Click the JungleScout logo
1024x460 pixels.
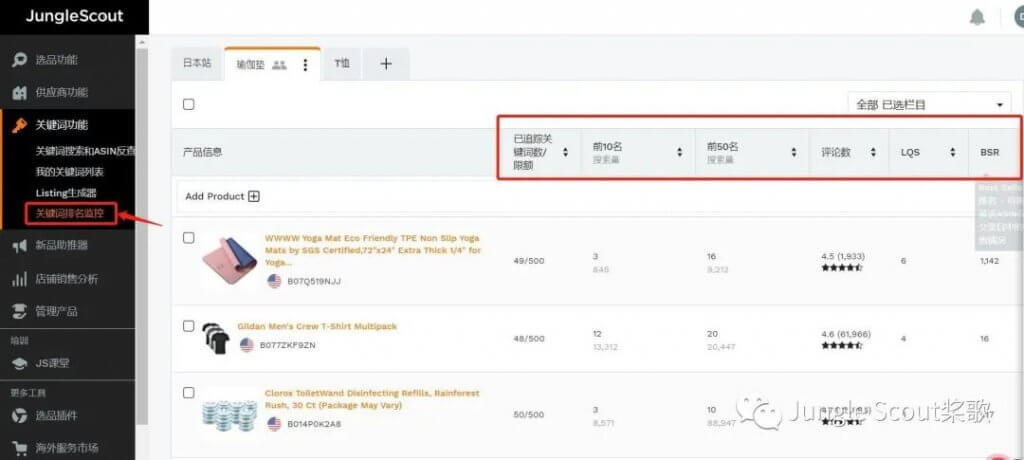(74, 16)
